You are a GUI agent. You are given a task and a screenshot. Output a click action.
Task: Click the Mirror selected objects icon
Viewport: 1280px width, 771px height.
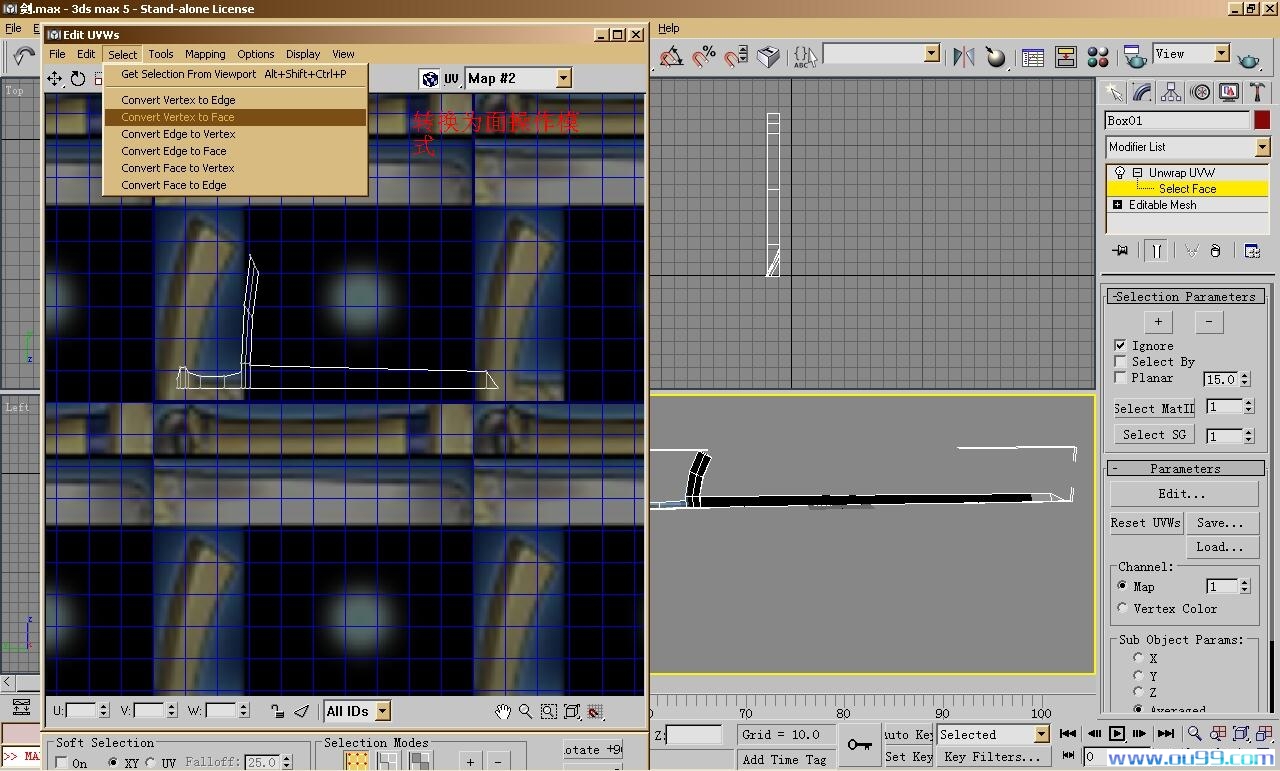(963, 56)
